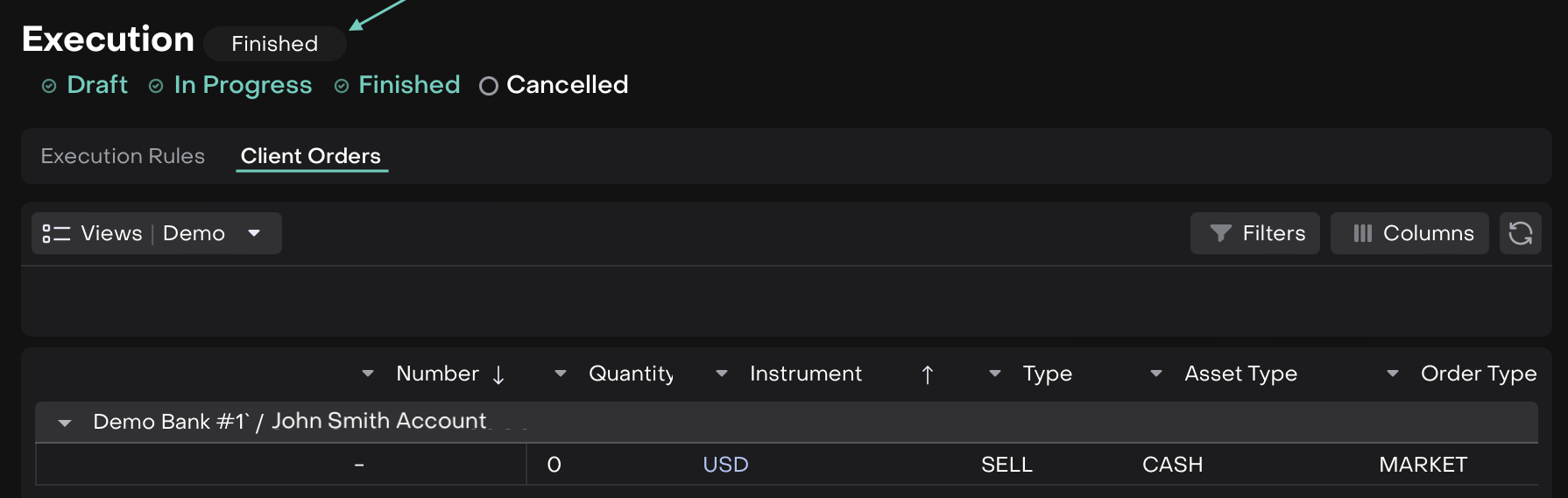
Task: Click the Order Type column header
Action: pos(1478,373)
